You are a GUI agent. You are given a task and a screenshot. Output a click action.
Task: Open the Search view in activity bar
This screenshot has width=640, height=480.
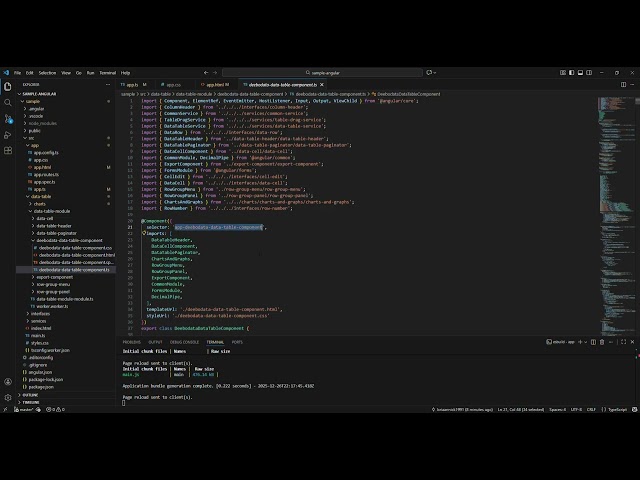(x=8, y=102)
